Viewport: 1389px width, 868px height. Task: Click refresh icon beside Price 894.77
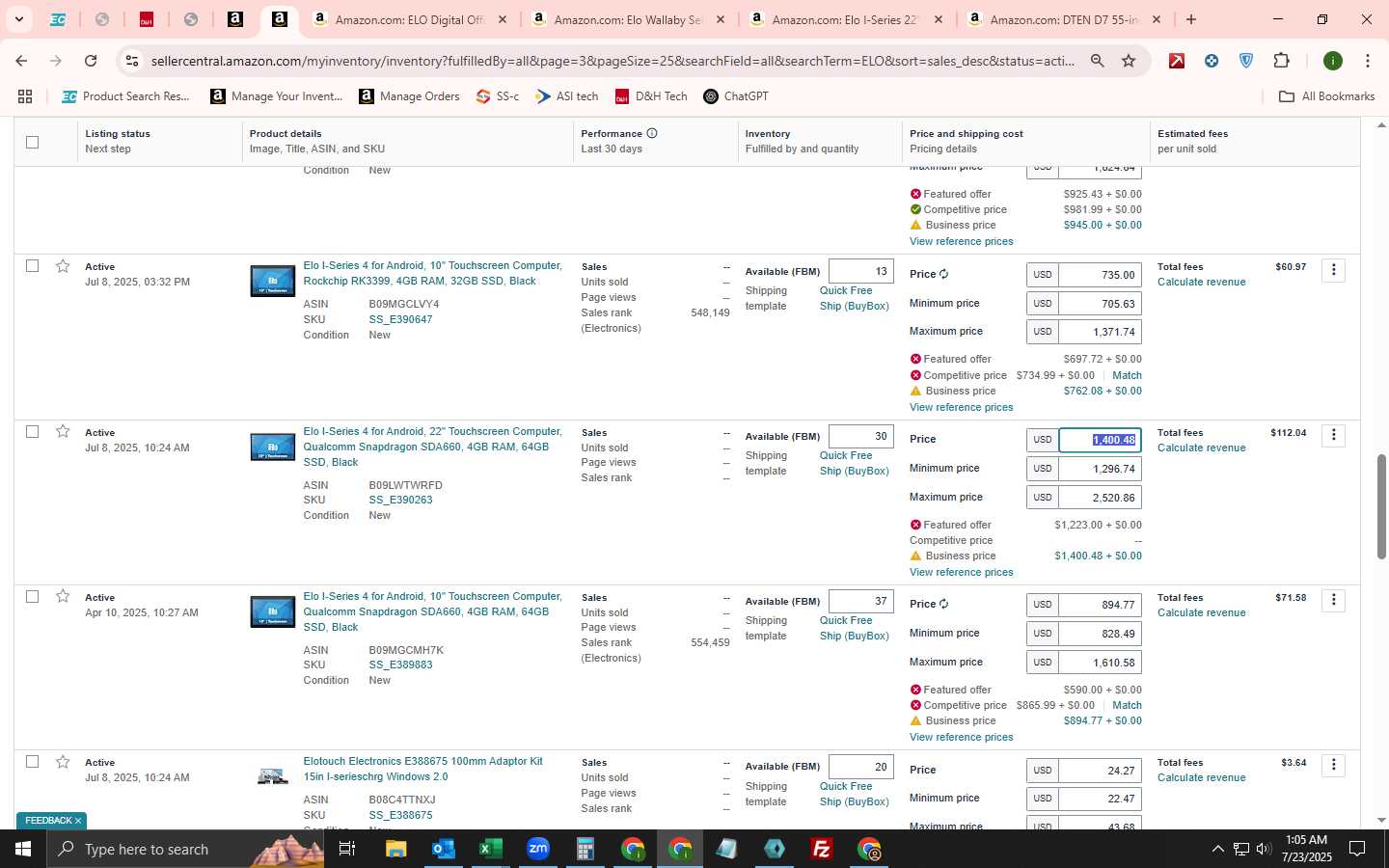(943, 604)
